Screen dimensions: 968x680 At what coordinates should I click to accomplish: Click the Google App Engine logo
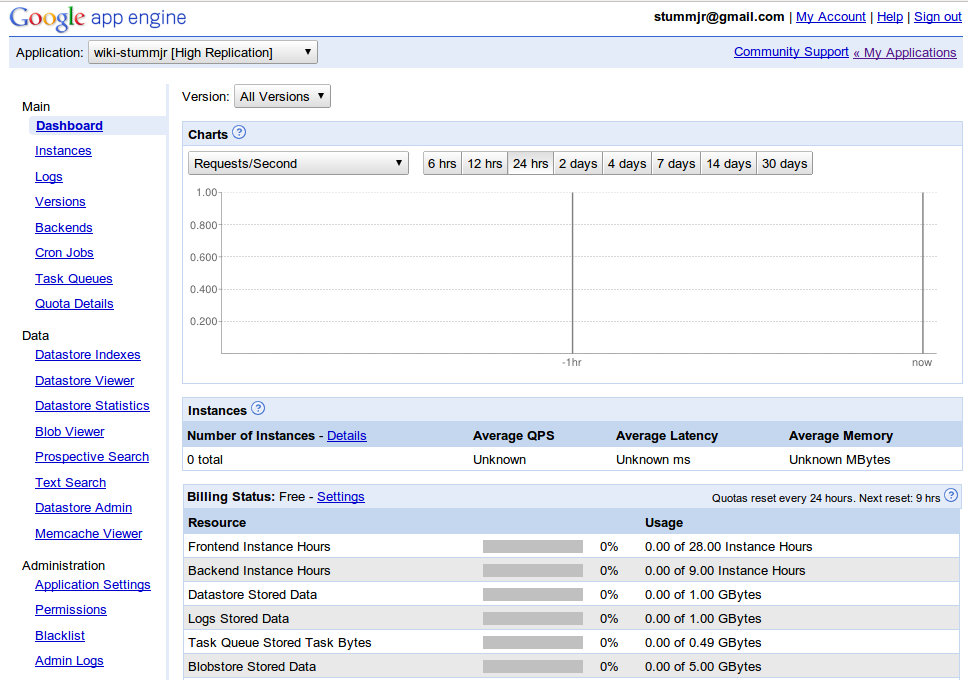(98, 18)
